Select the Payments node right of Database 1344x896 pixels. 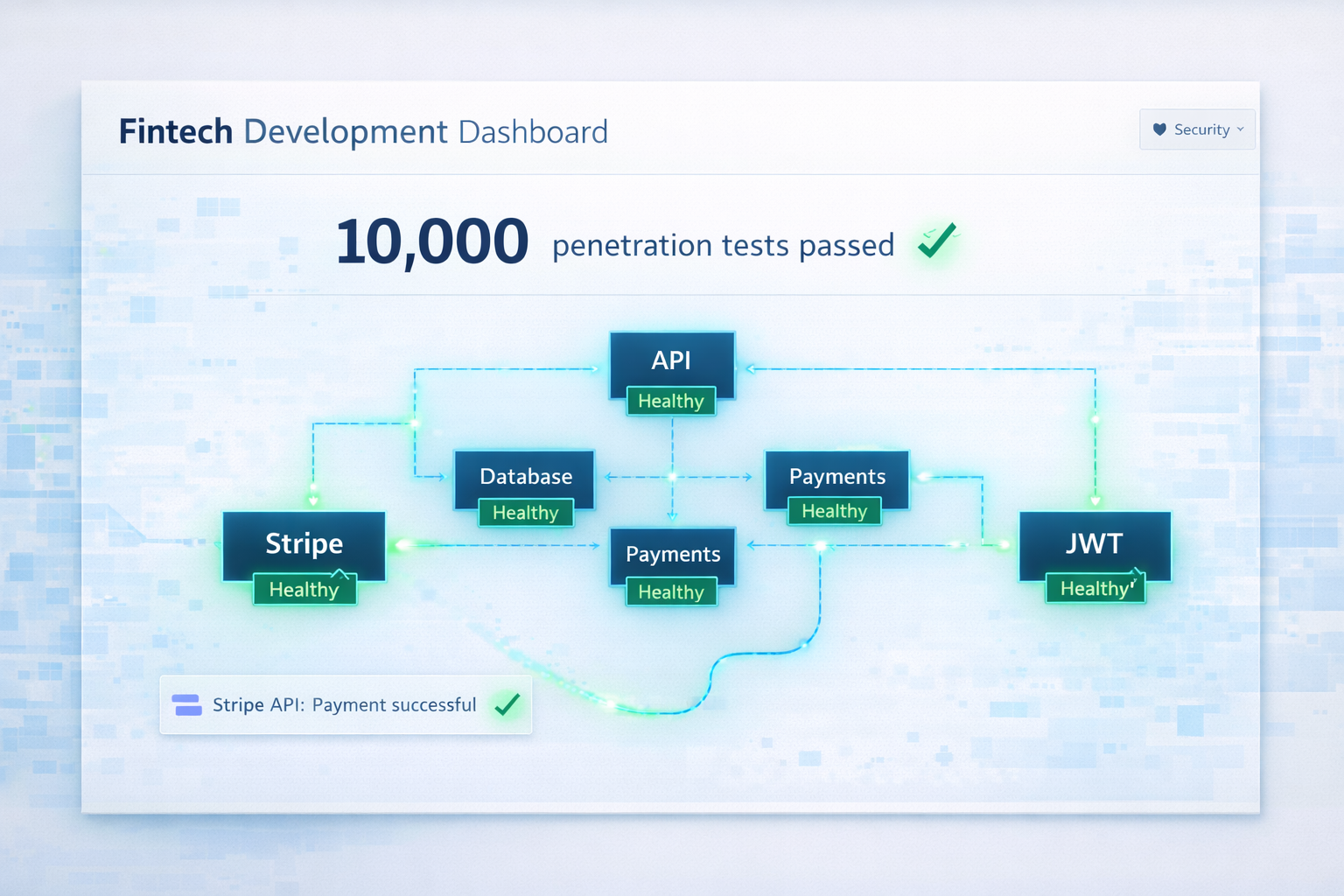pyautogui.click(x=836, y=476)
